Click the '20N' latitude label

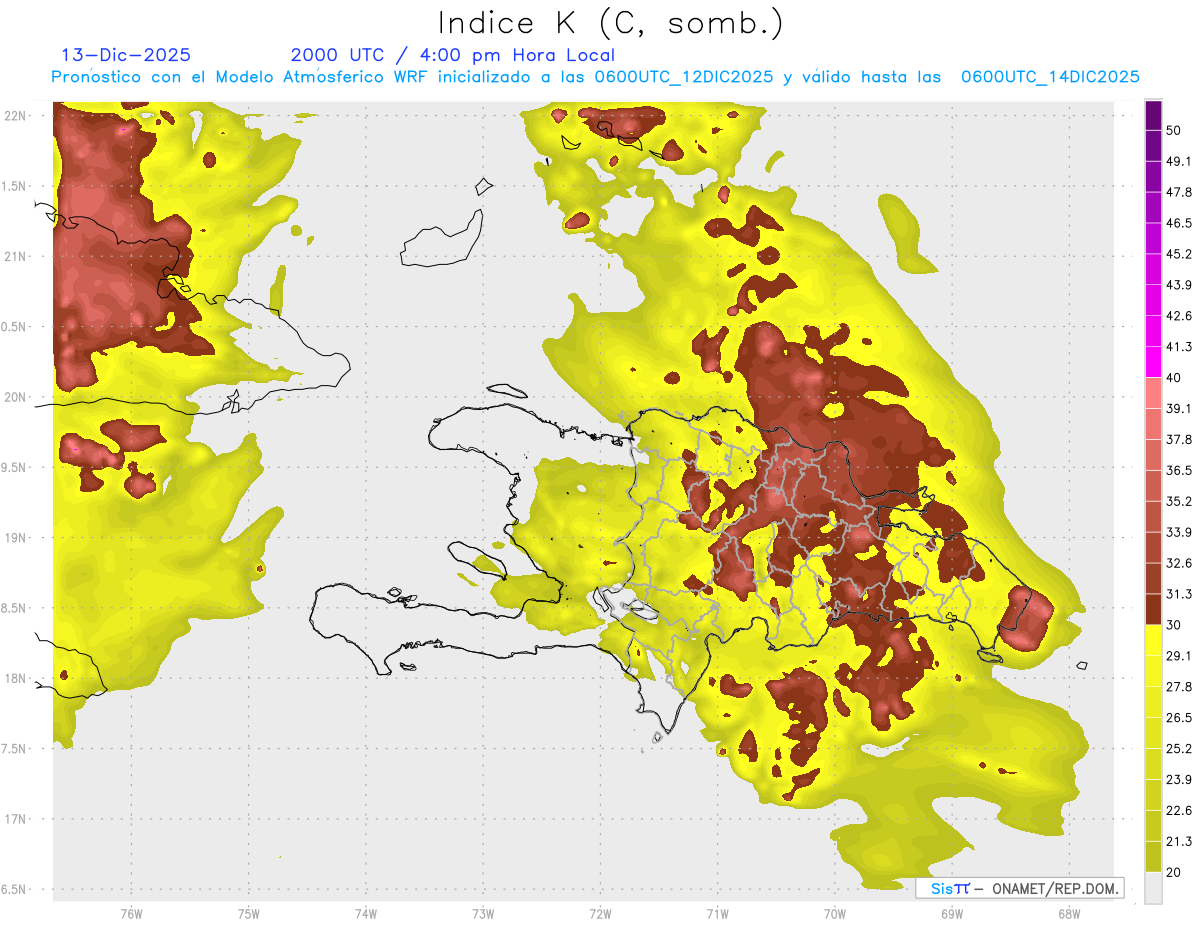point(16,397)
